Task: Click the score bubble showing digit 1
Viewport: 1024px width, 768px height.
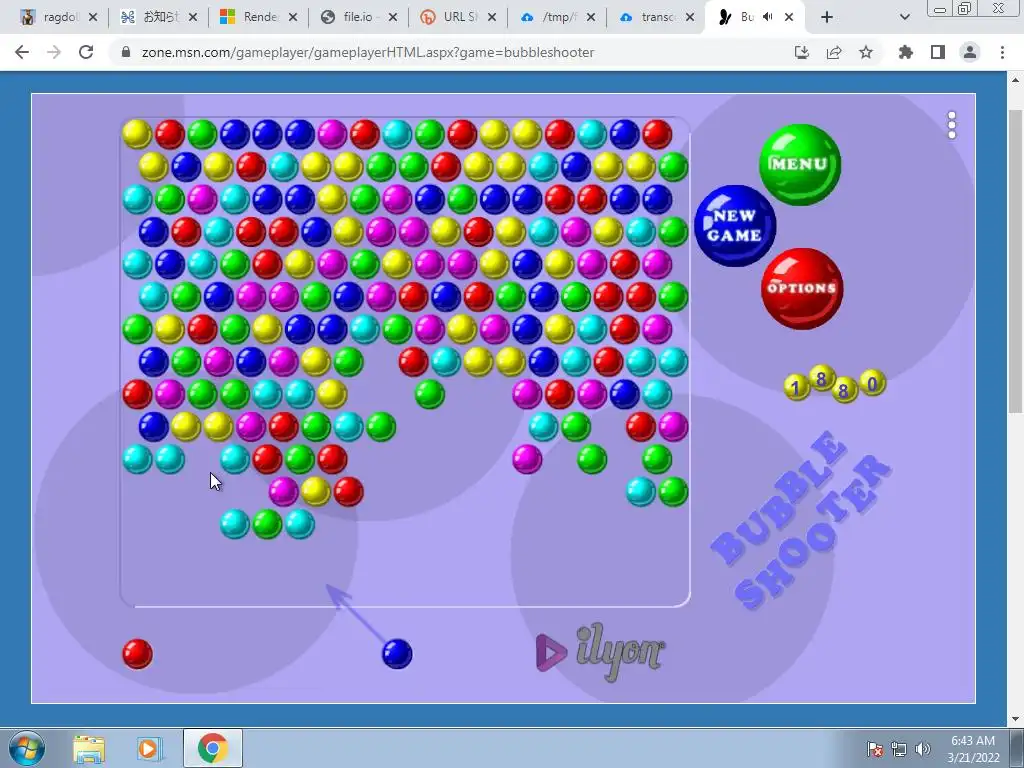Action: coord(796,387)
